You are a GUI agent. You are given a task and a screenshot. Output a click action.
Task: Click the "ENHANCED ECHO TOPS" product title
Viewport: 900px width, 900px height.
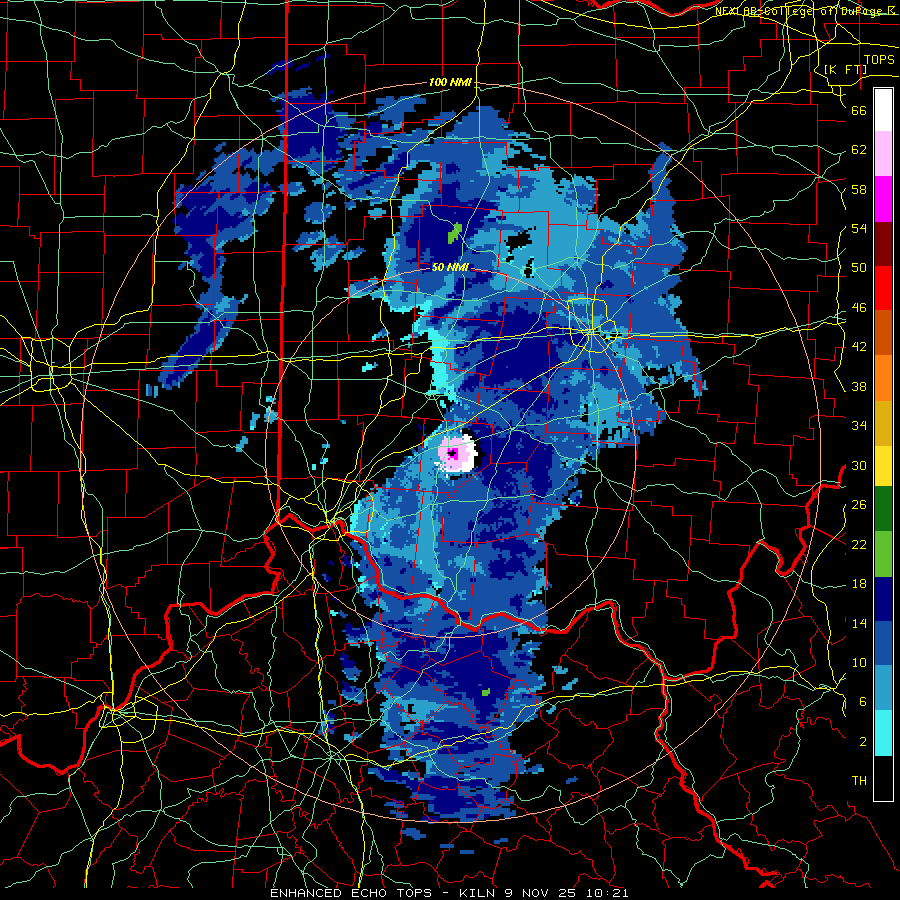tap(350, 893)
